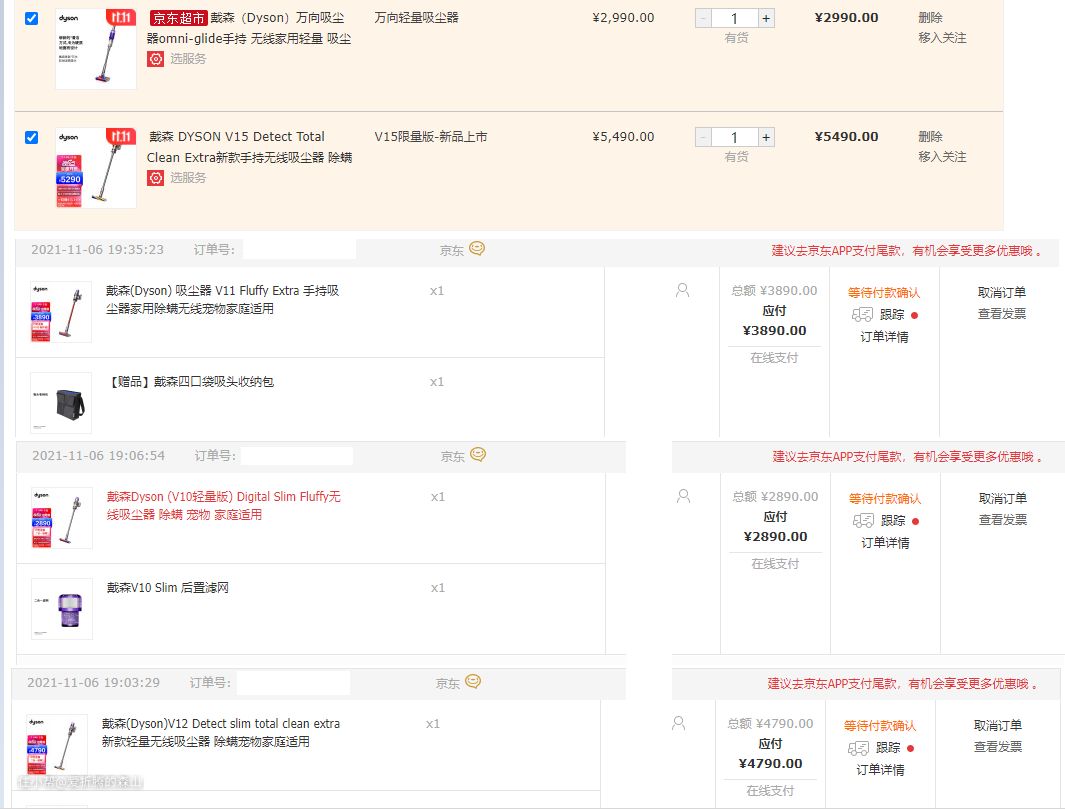Click 等待付款确认 status of ¥4790 order

[x=880, y=725]
